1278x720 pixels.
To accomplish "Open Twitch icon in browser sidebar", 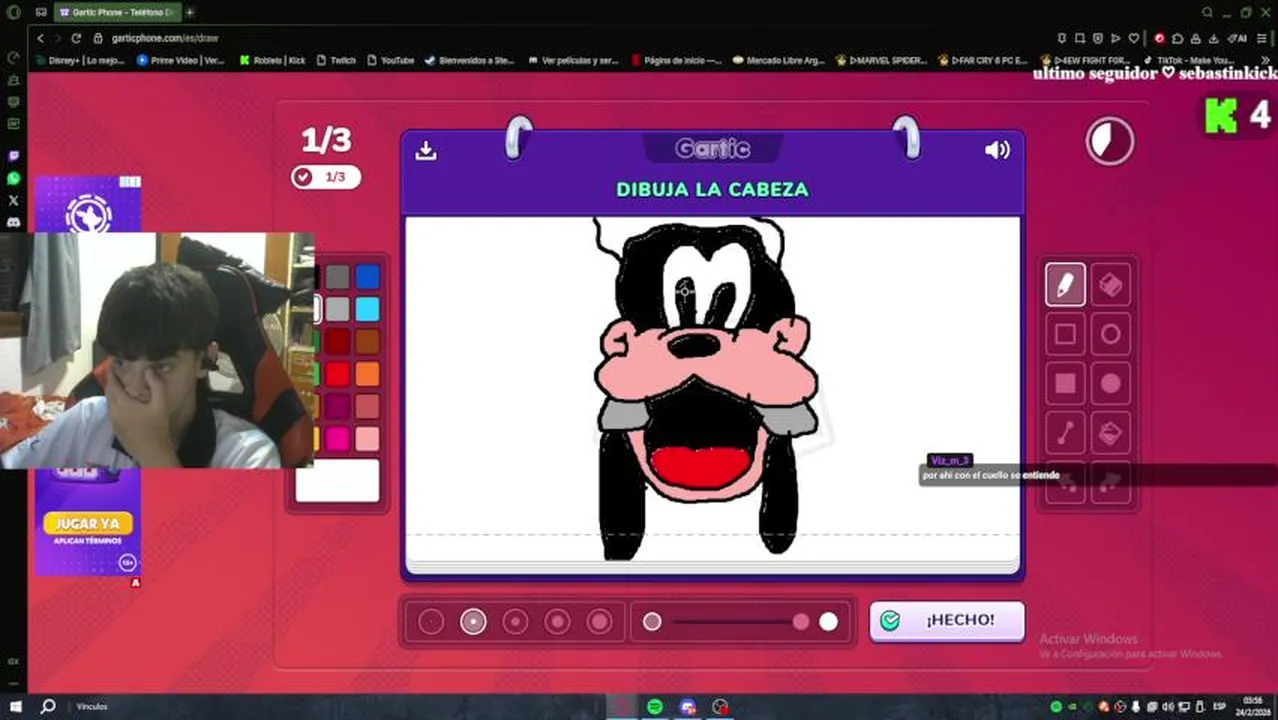I will [13, 156].
